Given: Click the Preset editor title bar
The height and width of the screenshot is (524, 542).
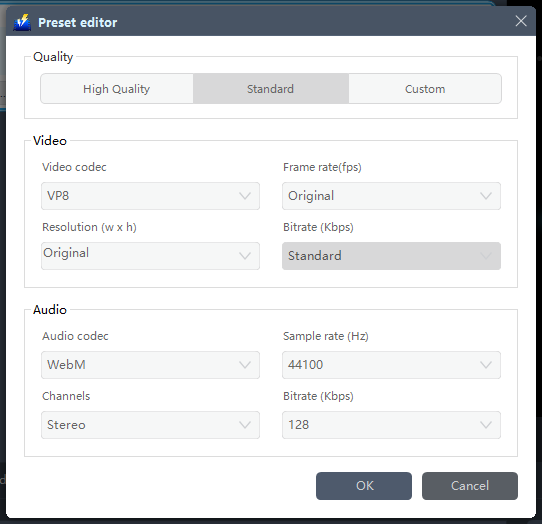Looking at the screenshot, I should click(x=271, y=21).
